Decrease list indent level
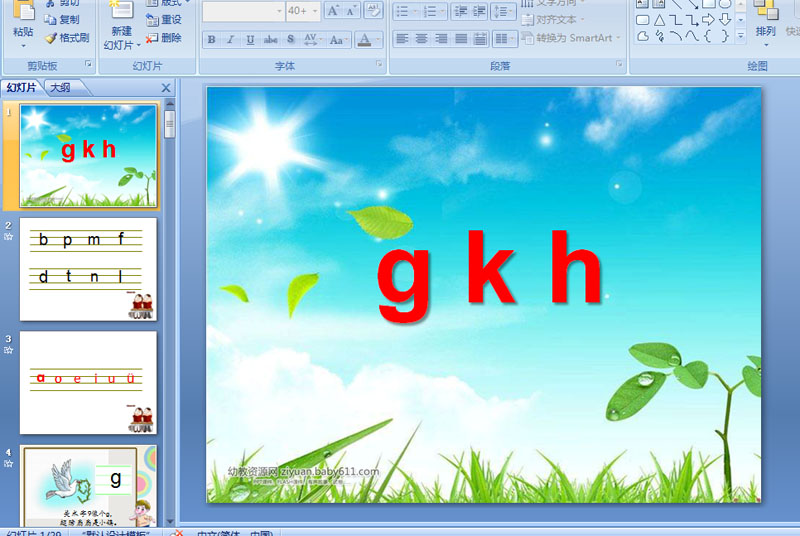The width and height of the screenshot is (800, 536). coord(460,11)
